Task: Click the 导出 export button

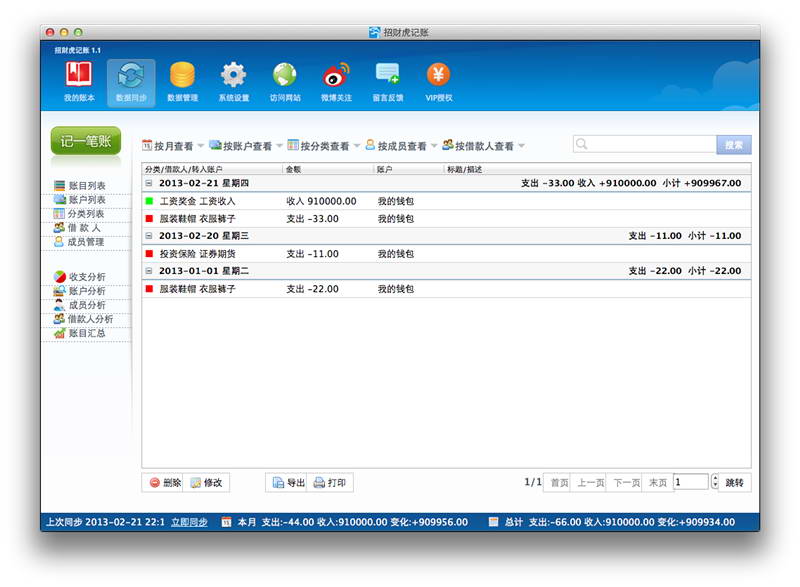Action: [x=288, y=482]
